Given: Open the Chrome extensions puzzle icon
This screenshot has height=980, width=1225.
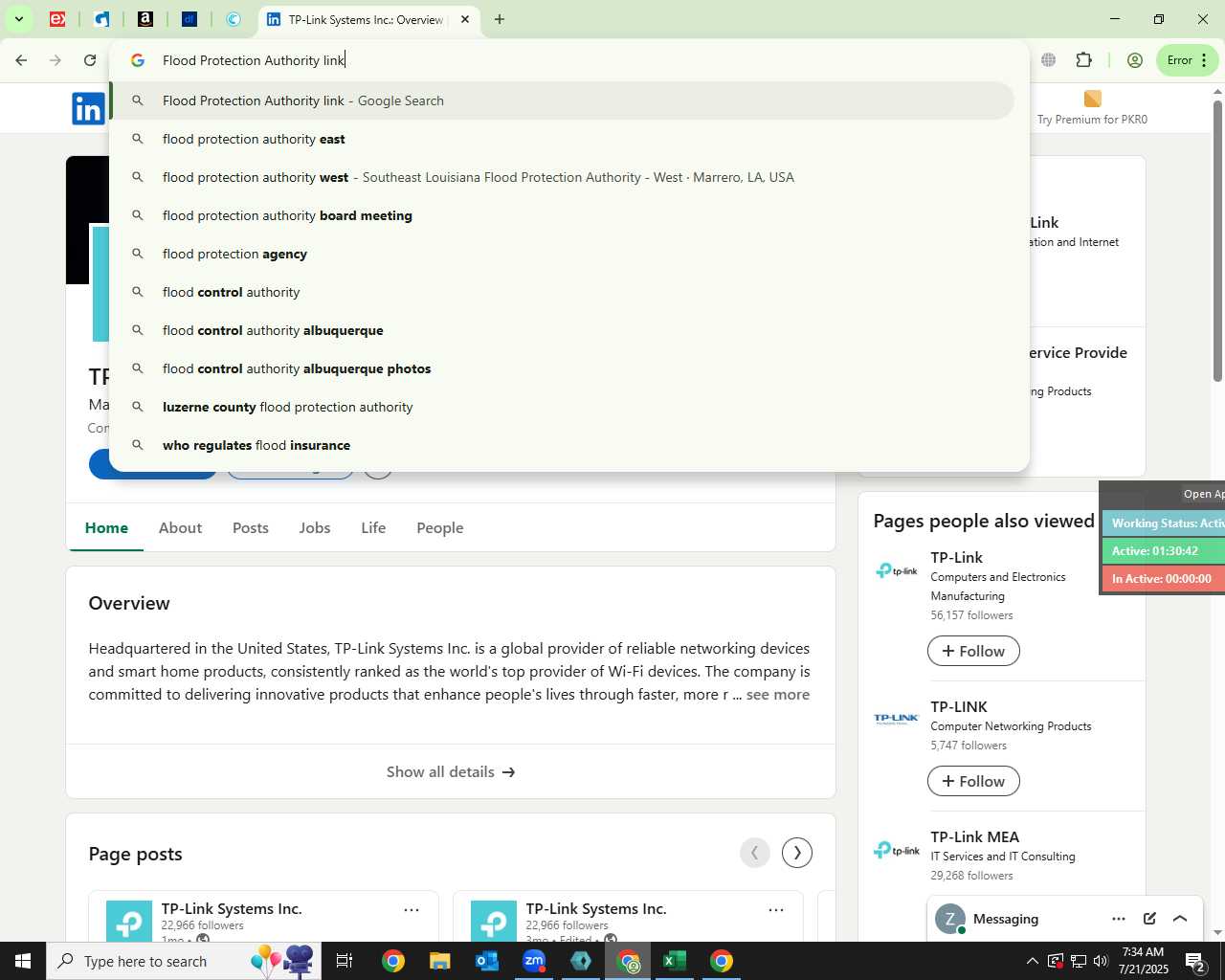Looking at the screenshot, I should click(1083, 60).
